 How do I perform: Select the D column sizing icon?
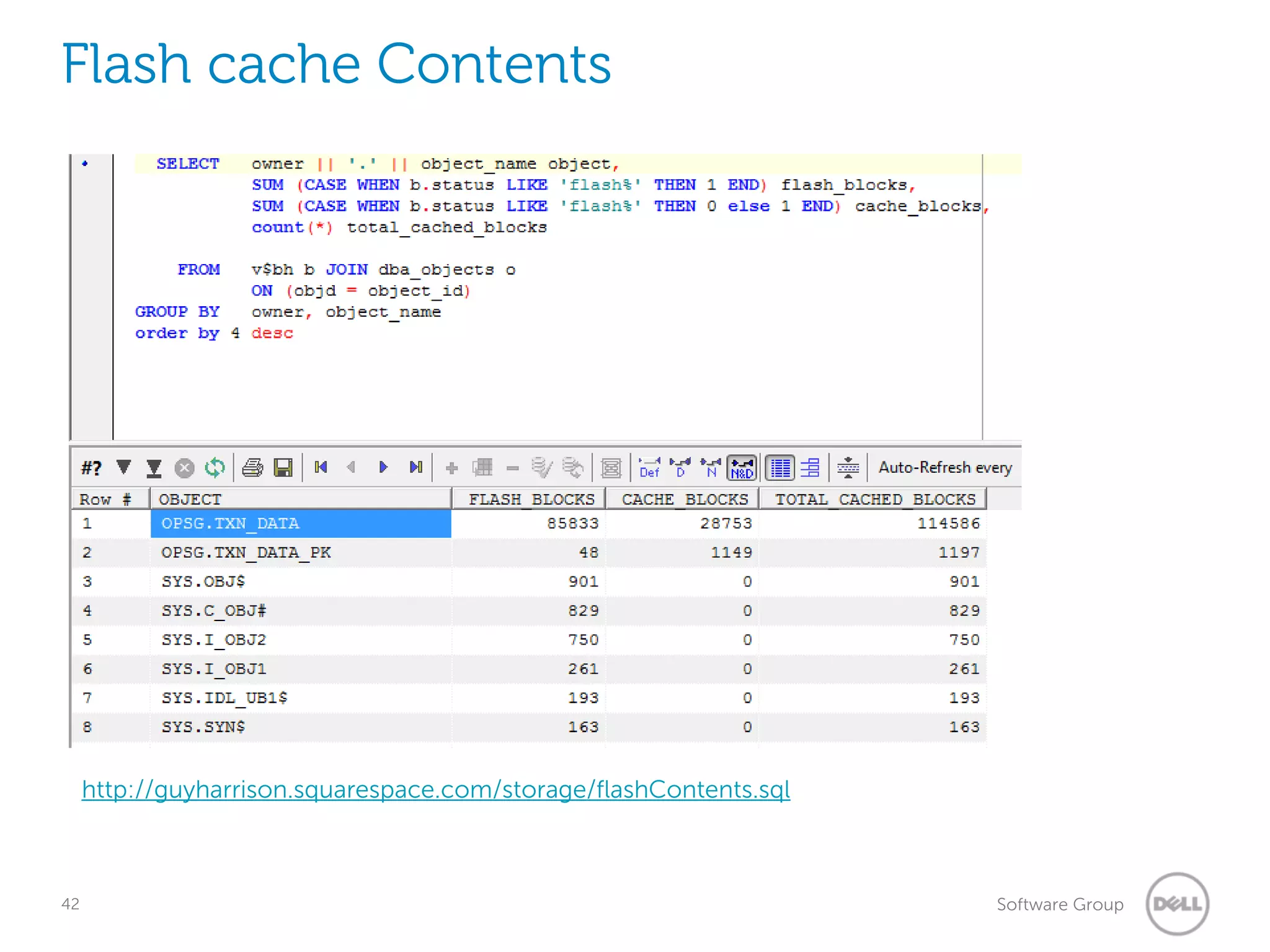680,467
